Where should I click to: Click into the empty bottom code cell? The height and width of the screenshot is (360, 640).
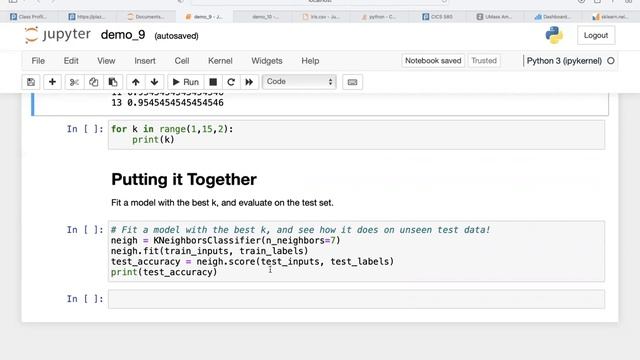(x=356, y=299)
